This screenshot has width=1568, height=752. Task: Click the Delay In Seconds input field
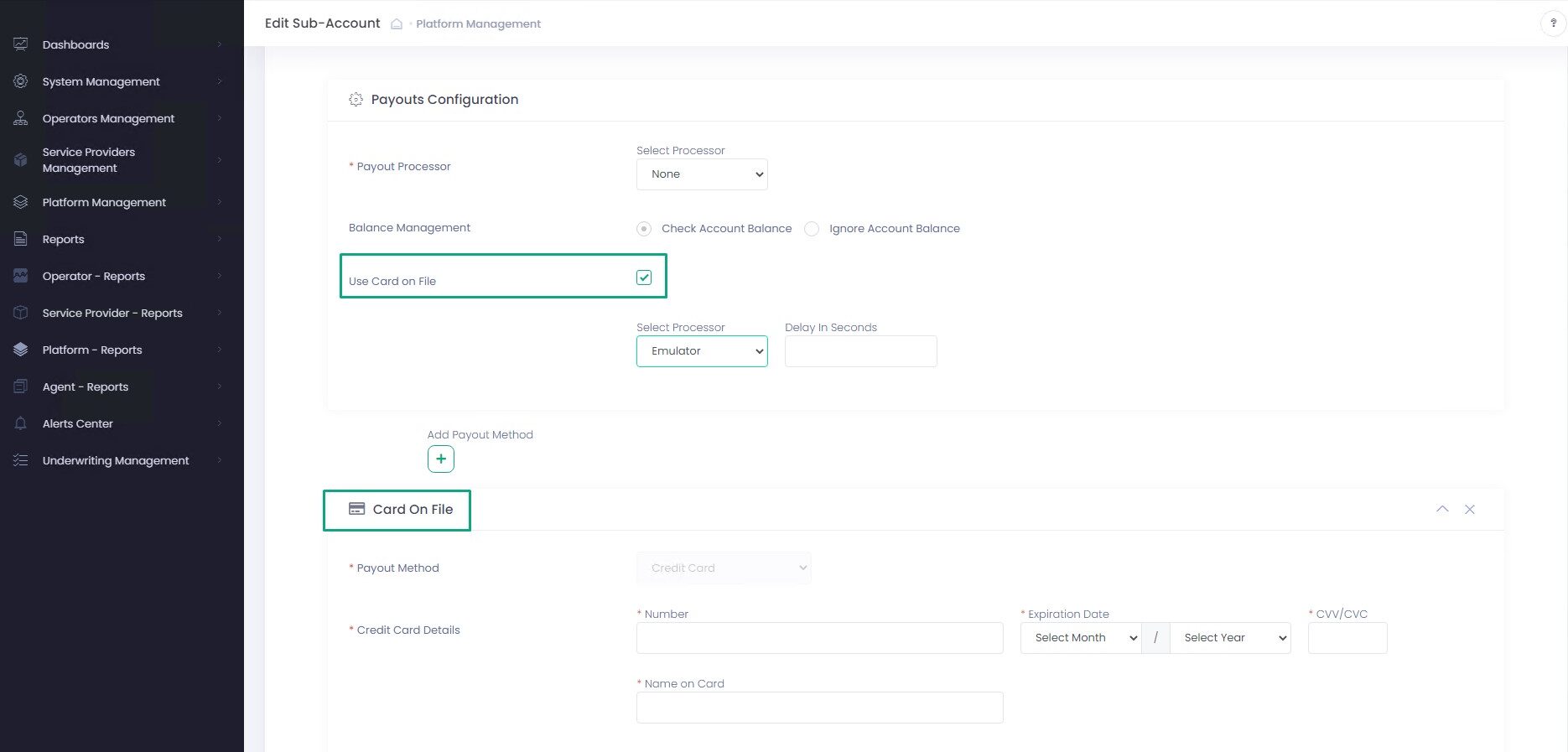860,351
